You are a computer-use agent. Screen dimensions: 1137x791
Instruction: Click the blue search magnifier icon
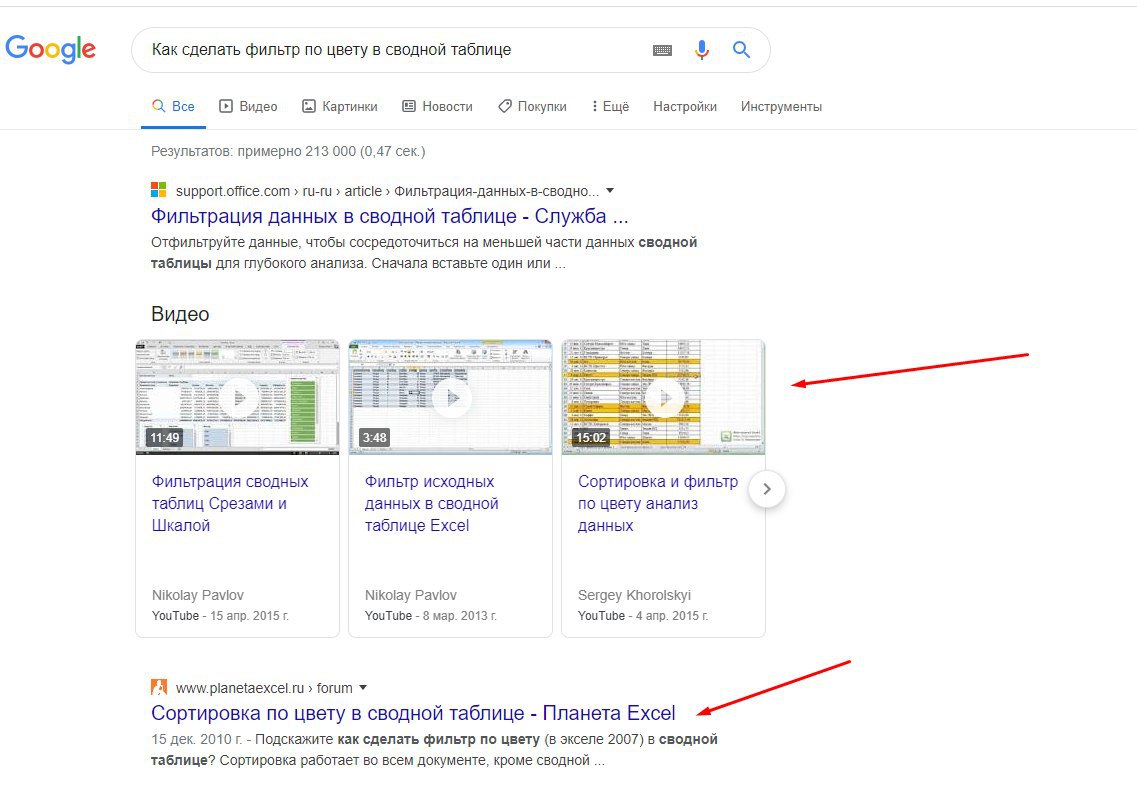coord(740,49)
